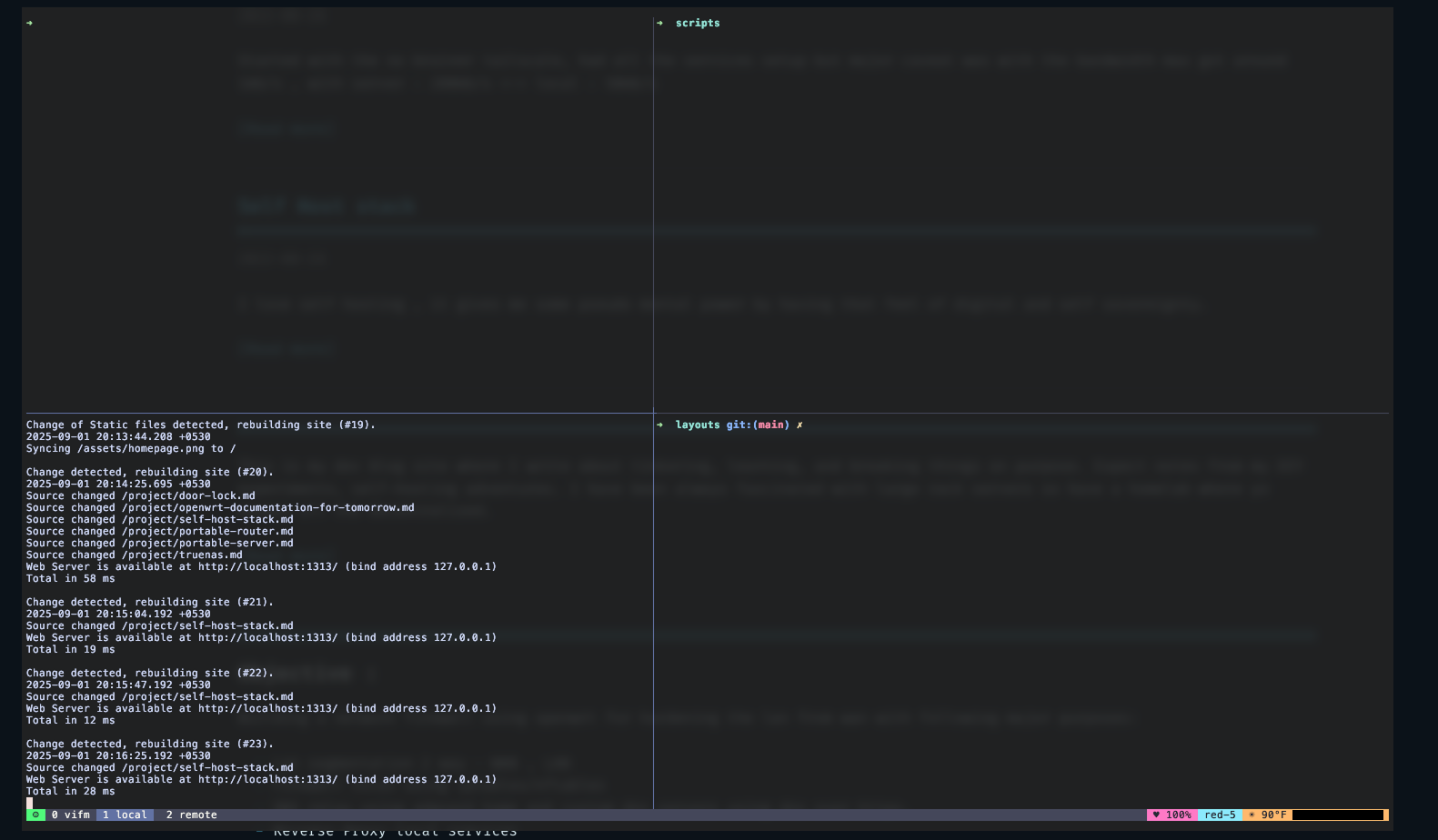Screen dimensions: 1438x840
Task: Click the horizontal divider above the server log
Action: [x=337, y=413]
